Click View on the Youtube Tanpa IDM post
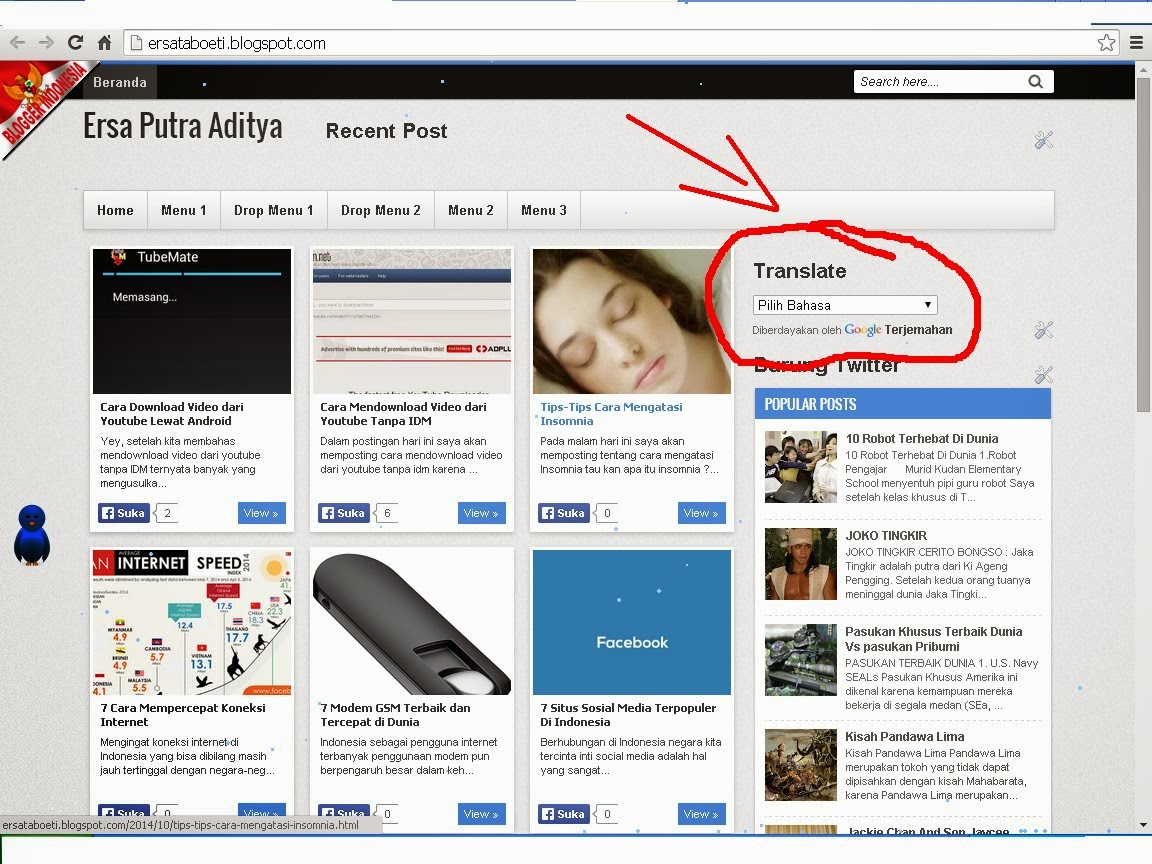This screenshot has width=1152, height=864. click(x=481, y=513)
